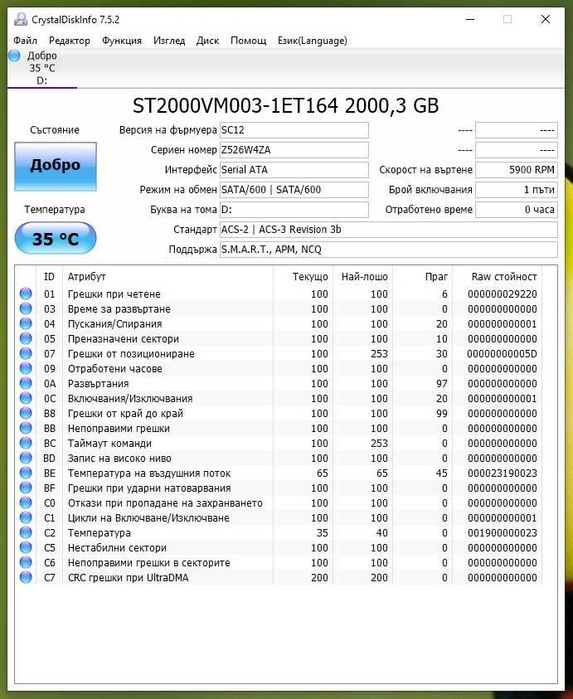Open the Функция menu
The width and height of the screenshot is (573, 699).
pyautogui.click(x=122, y=41)
